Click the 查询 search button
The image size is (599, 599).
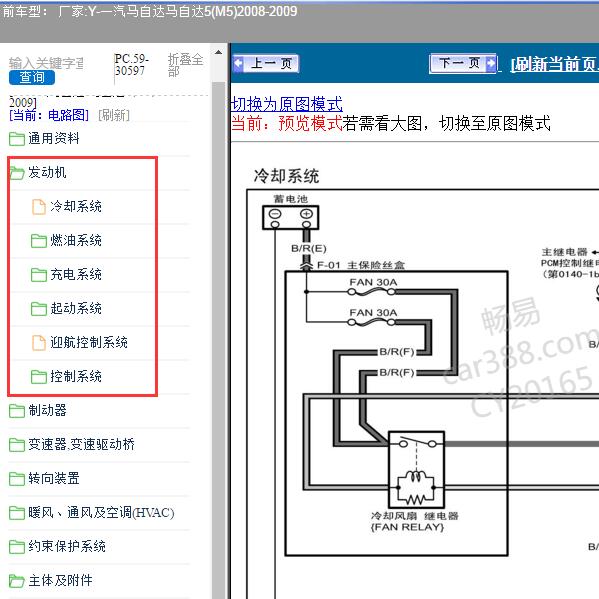pos(32,78)
